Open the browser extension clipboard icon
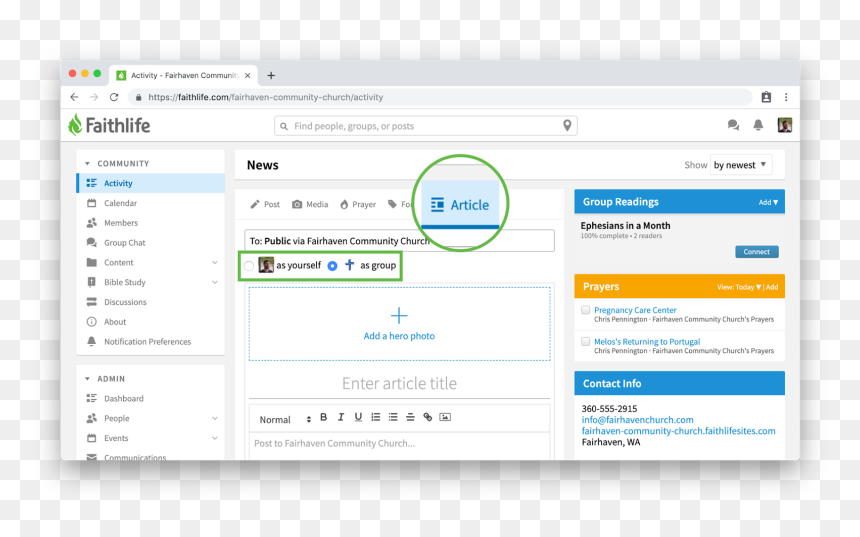 tap(766, 97)
